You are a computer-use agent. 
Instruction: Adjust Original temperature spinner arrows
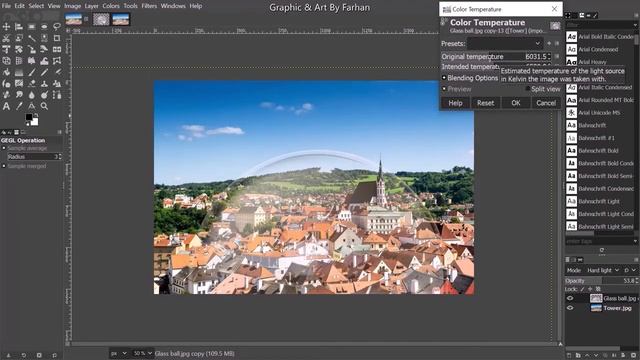(x=549, y=56)
